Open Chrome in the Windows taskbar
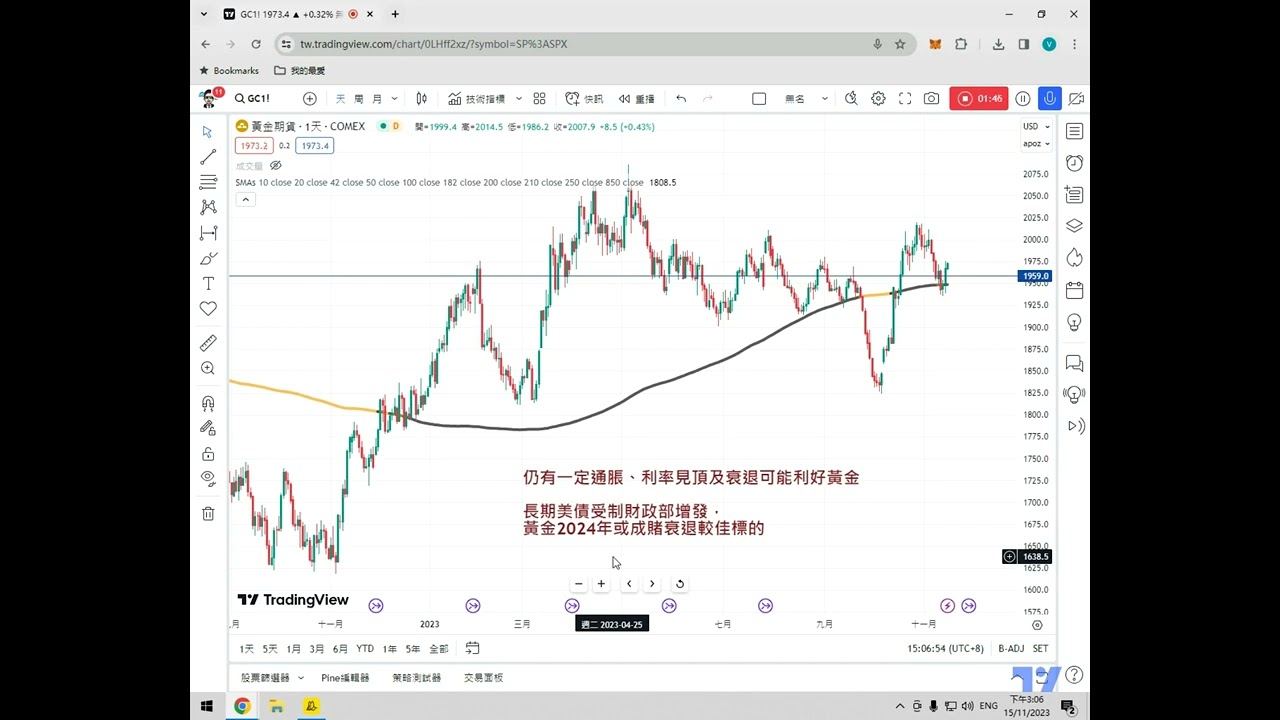 point(242,706)
